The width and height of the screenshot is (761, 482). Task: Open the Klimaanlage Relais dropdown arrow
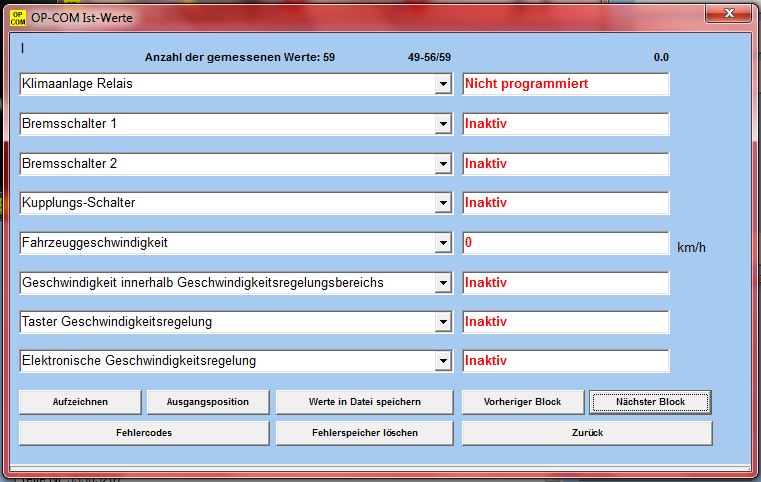pyautogui.click(x=443, y=84)
